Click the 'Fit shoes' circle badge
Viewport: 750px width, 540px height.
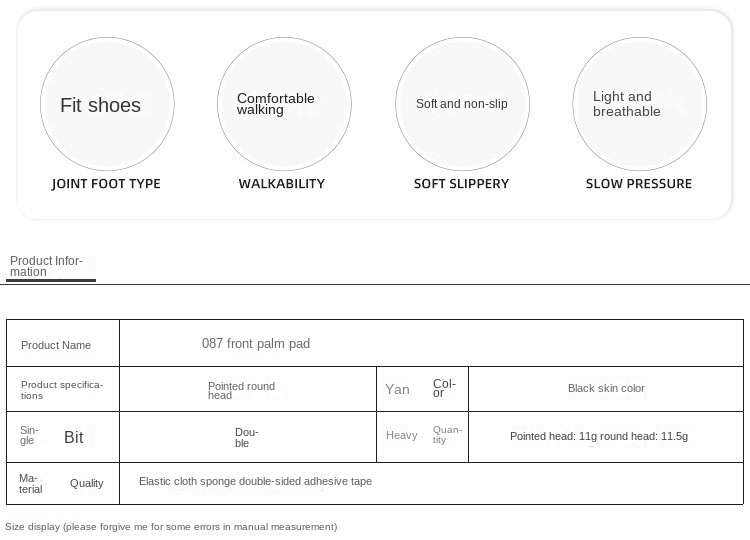[x=107, y=104]
